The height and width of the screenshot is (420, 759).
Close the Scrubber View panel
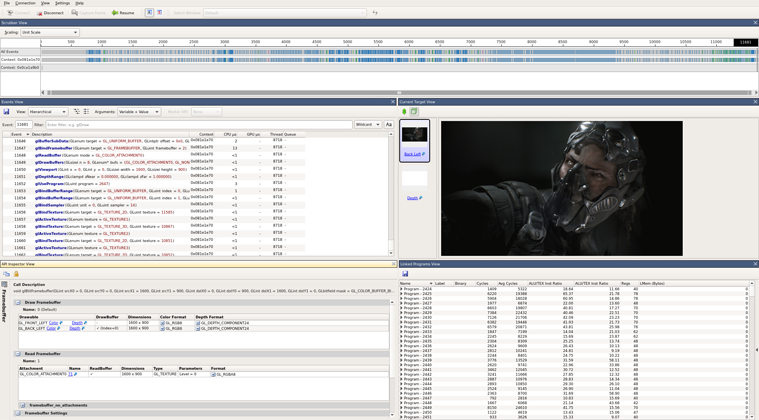tap(755, 23)
